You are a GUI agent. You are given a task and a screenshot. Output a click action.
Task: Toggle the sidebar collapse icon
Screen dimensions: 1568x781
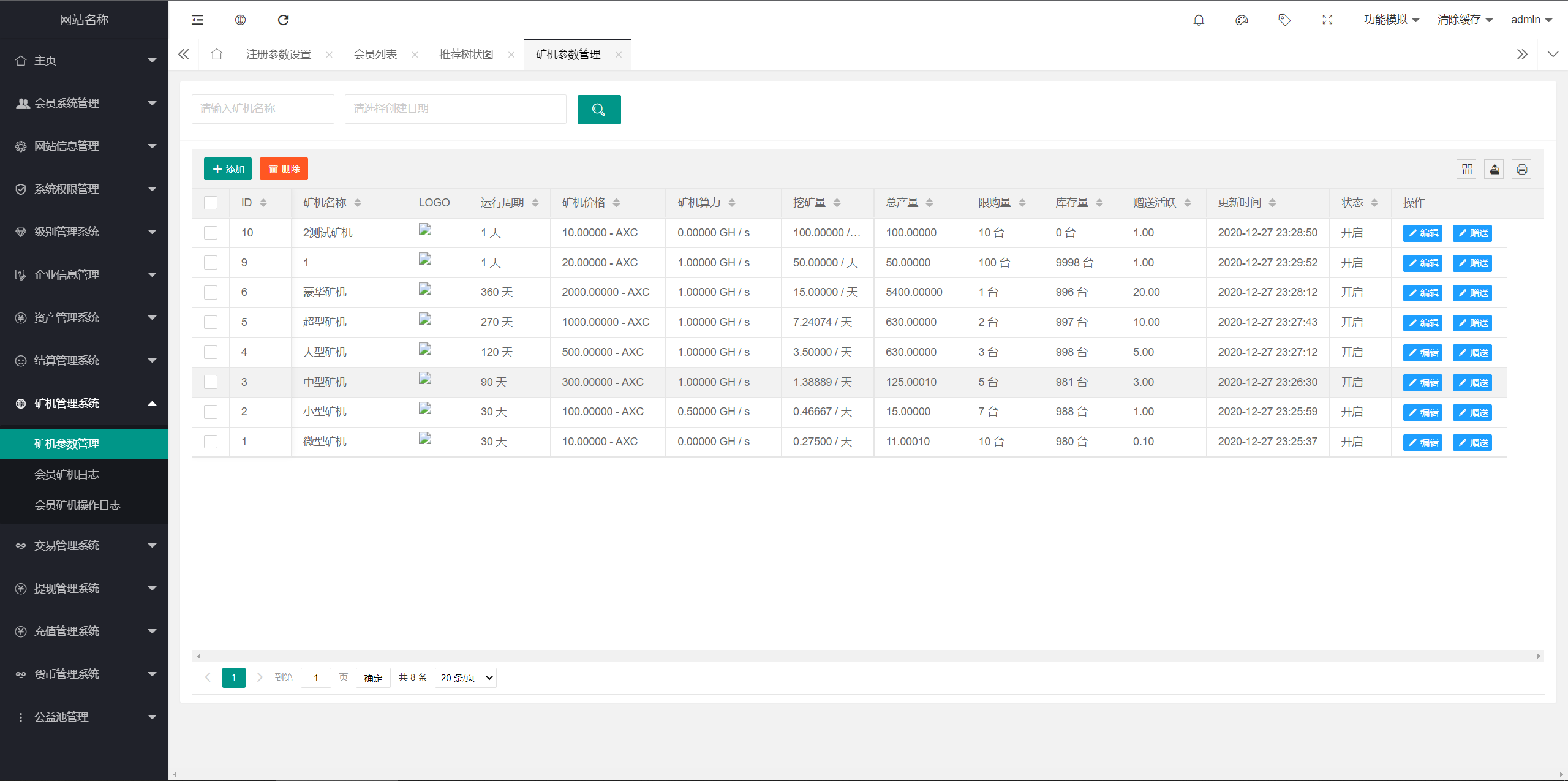click(x=197, y=20)
